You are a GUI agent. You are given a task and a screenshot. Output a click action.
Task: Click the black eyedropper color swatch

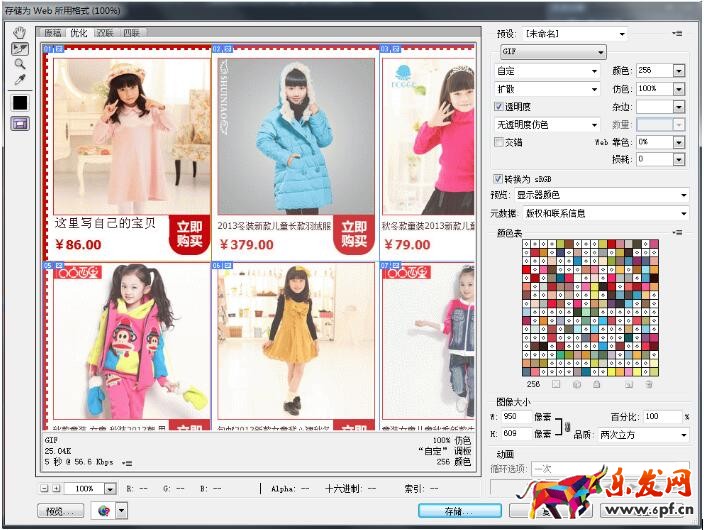click(x=19, y=102)
